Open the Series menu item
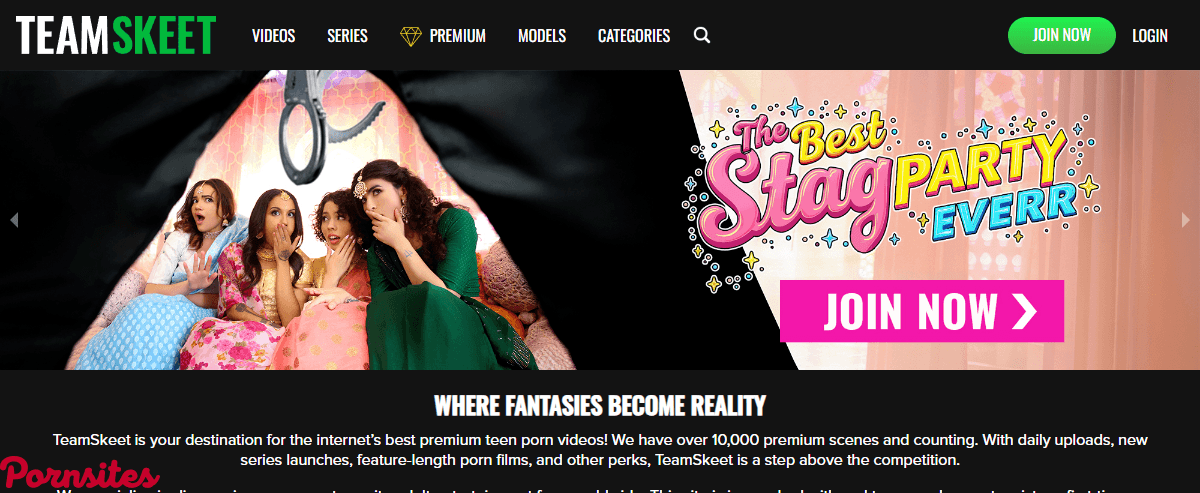The width and height of the screenshot is (1200, 493). click(x=347, y=36)
